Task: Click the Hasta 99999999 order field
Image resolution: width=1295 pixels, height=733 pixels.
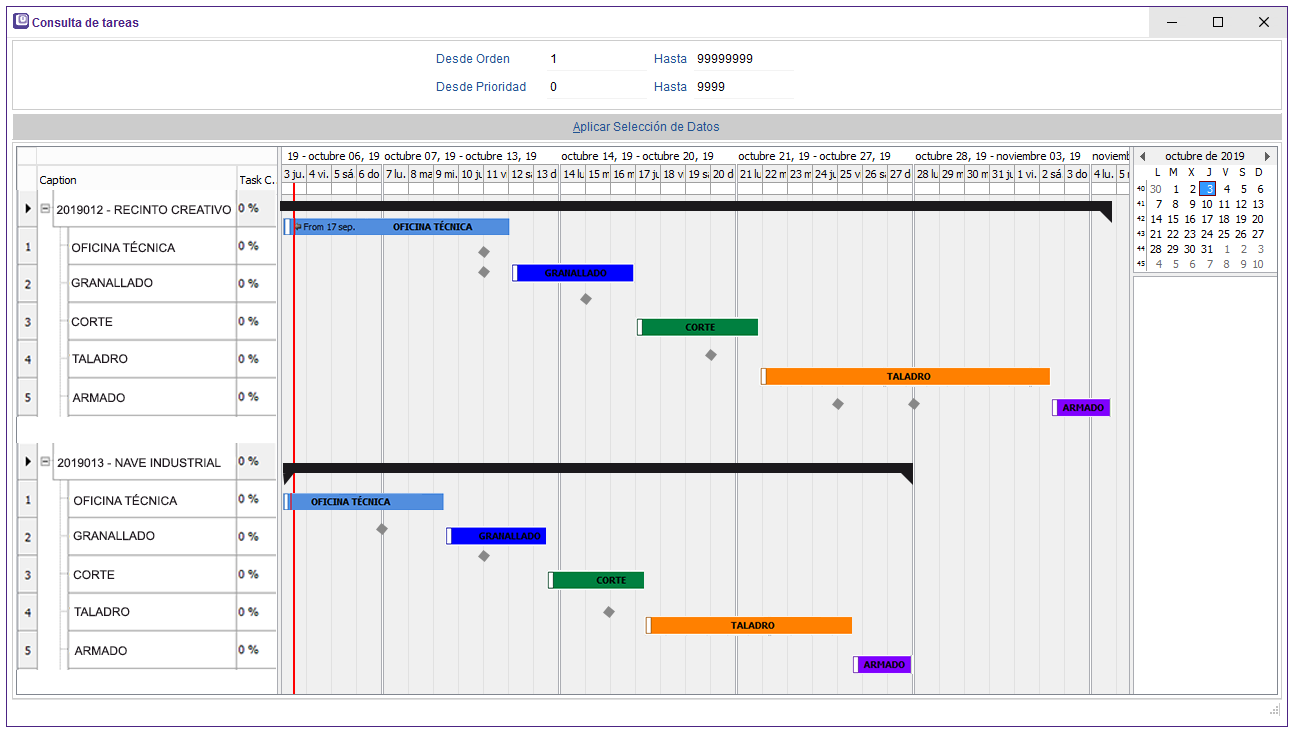Action: 742,59
